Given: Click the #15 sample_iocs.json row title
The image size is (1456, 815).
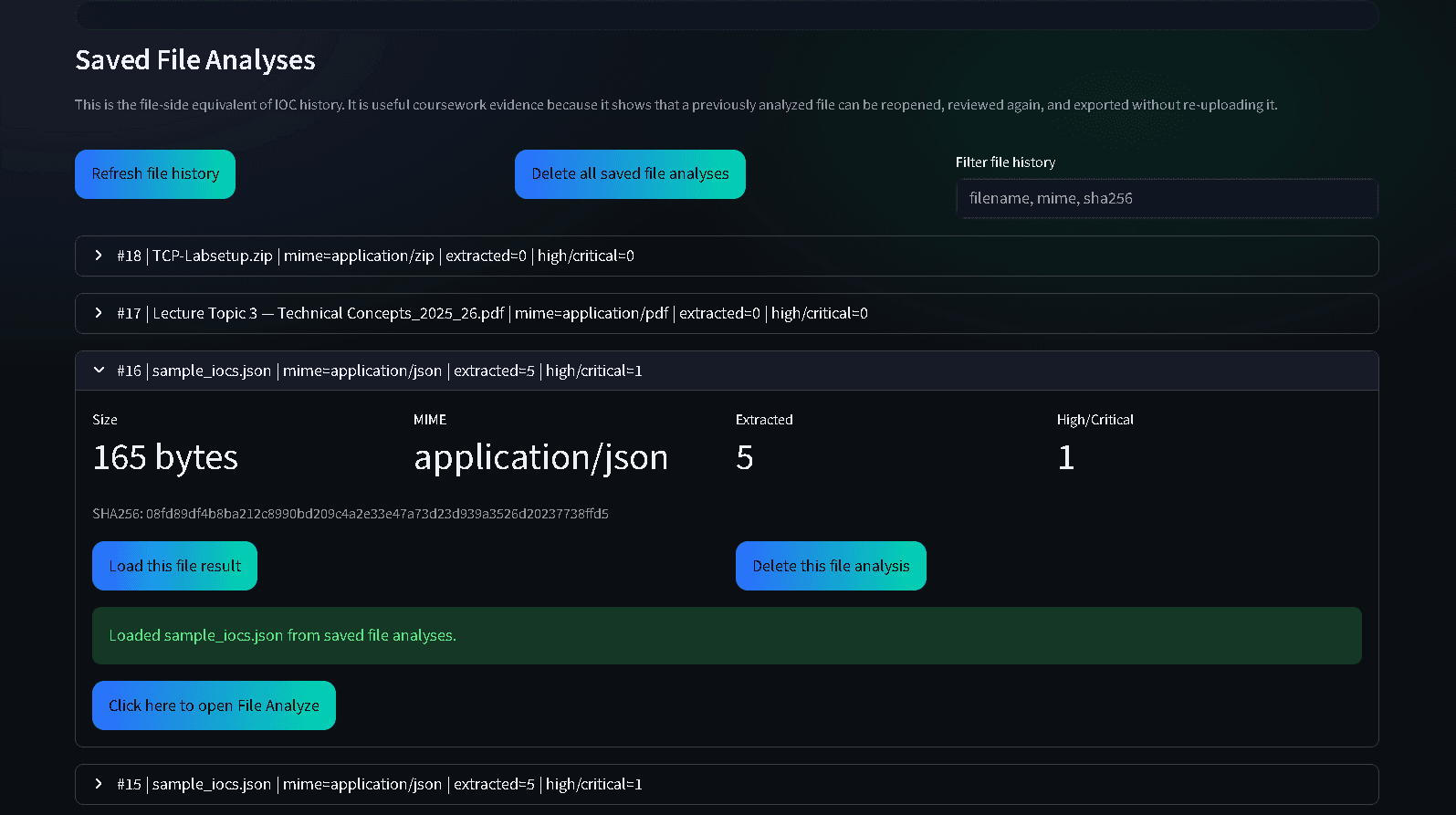Looking at the screenshot, I should click(380, 785).
